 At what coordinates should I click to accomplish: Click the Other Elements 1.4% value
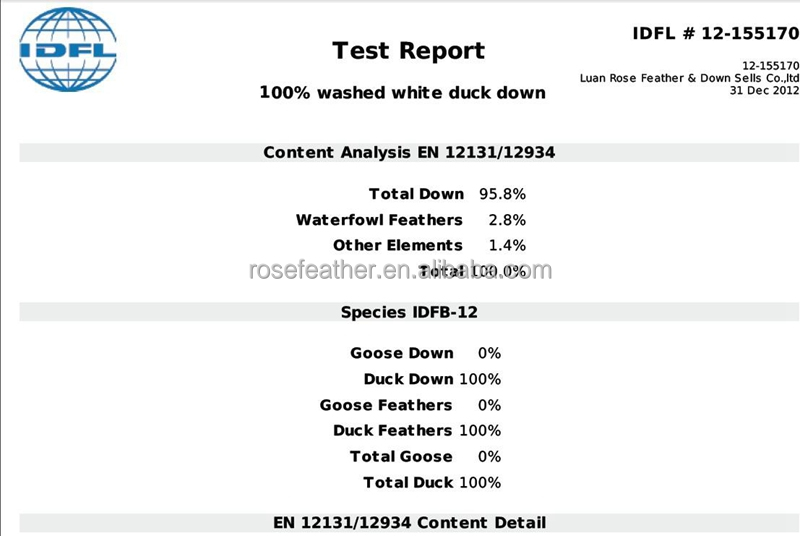507,245
